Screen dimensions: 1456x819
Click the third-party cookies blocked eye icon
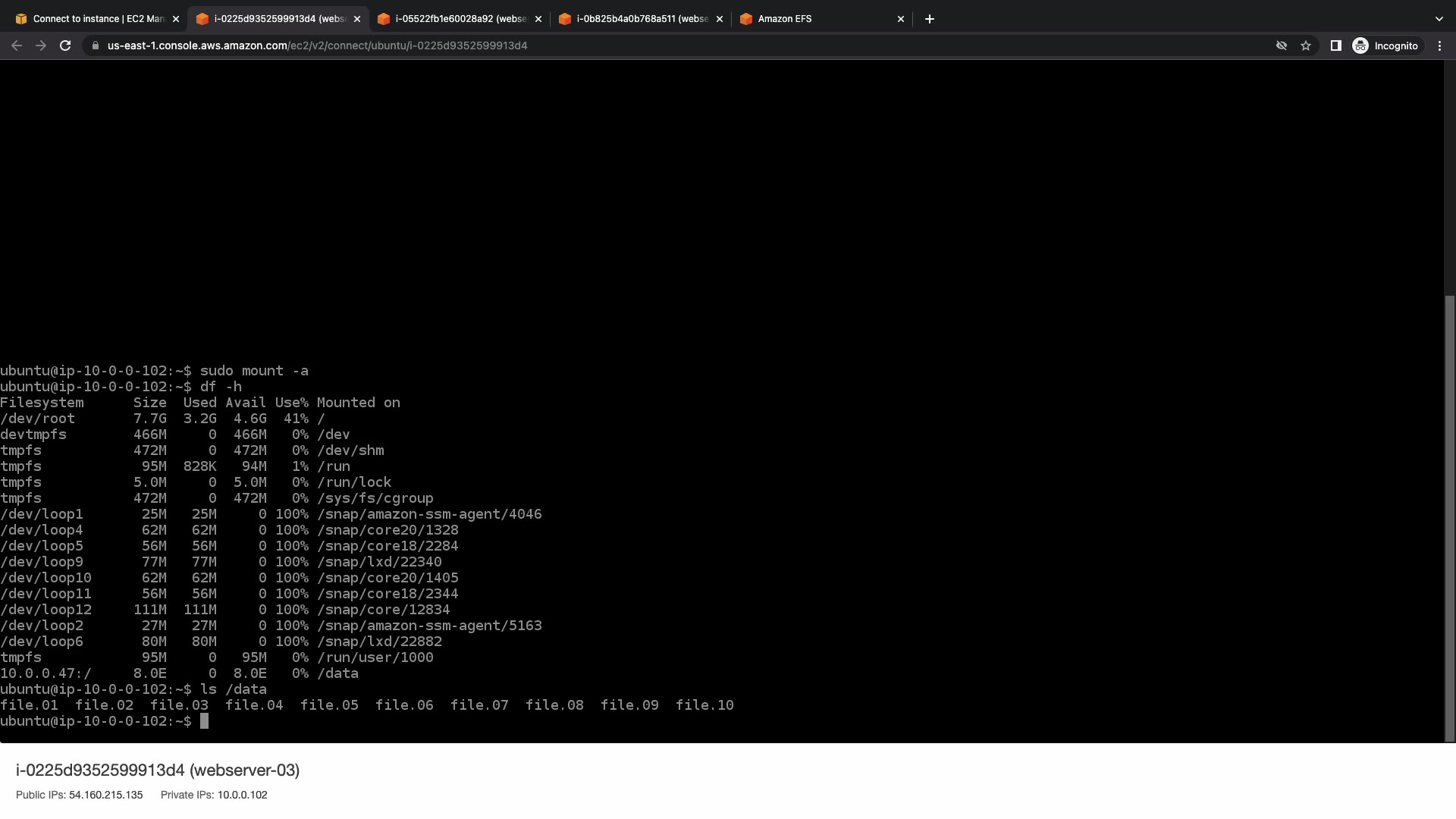pos(1282,45)
